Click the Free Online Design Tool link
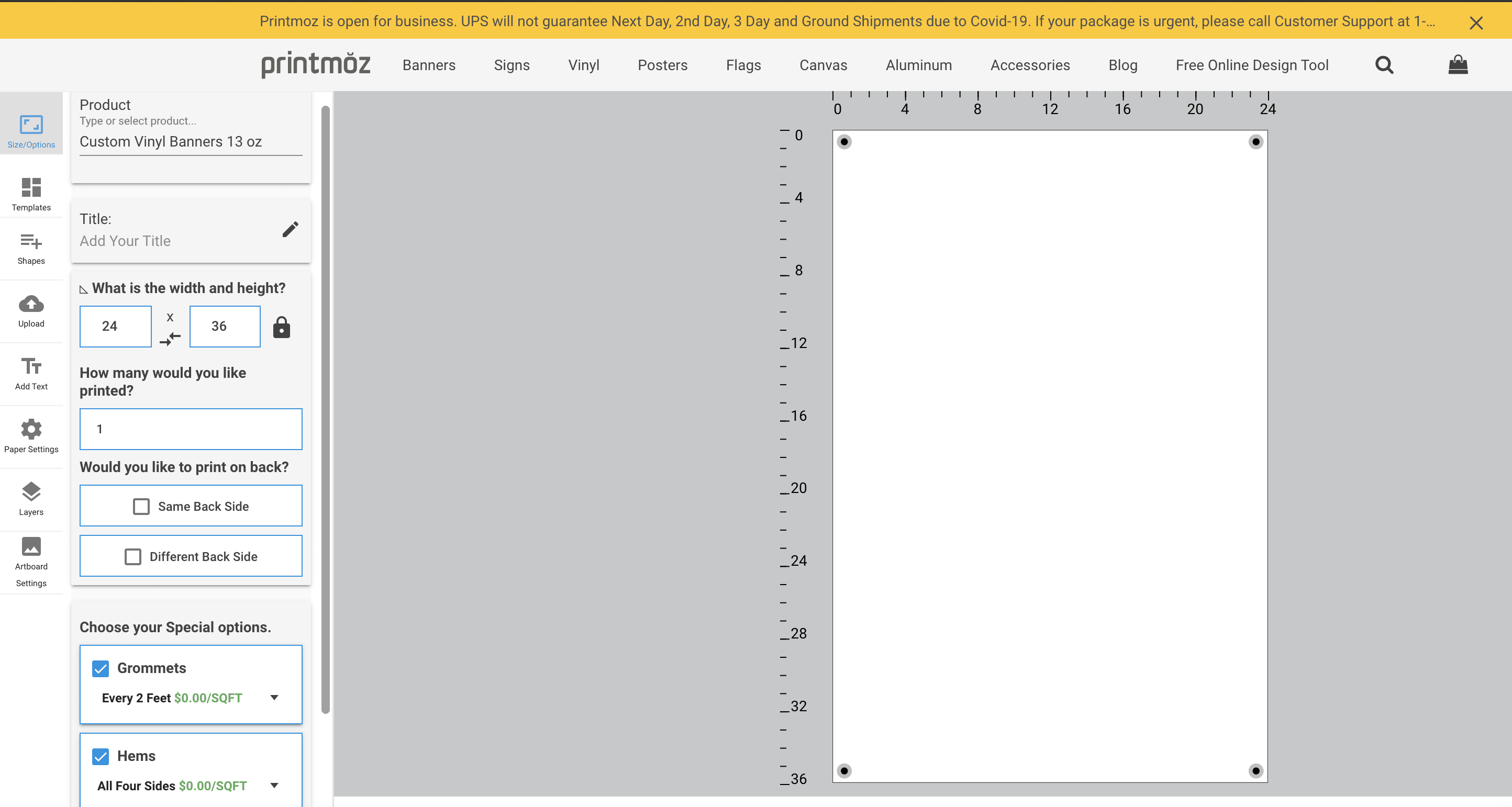1512x807 pixels. (1251, 65)
